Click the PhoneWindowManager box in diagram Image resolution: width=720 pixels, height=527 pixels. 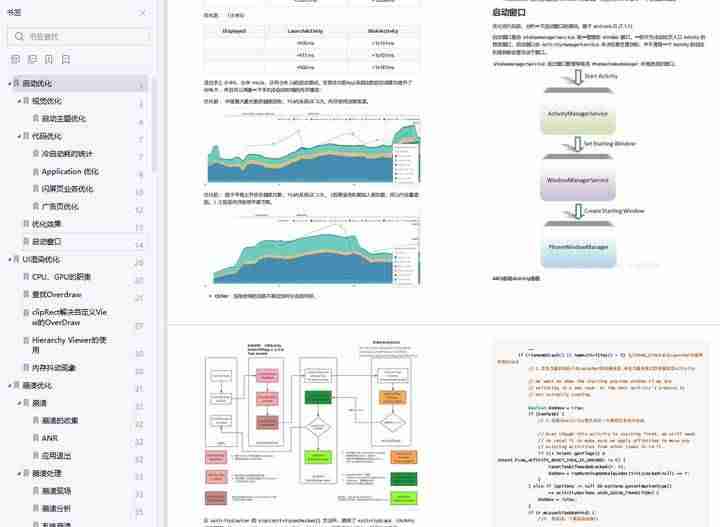pyautogui.click(x=578, y=252)
